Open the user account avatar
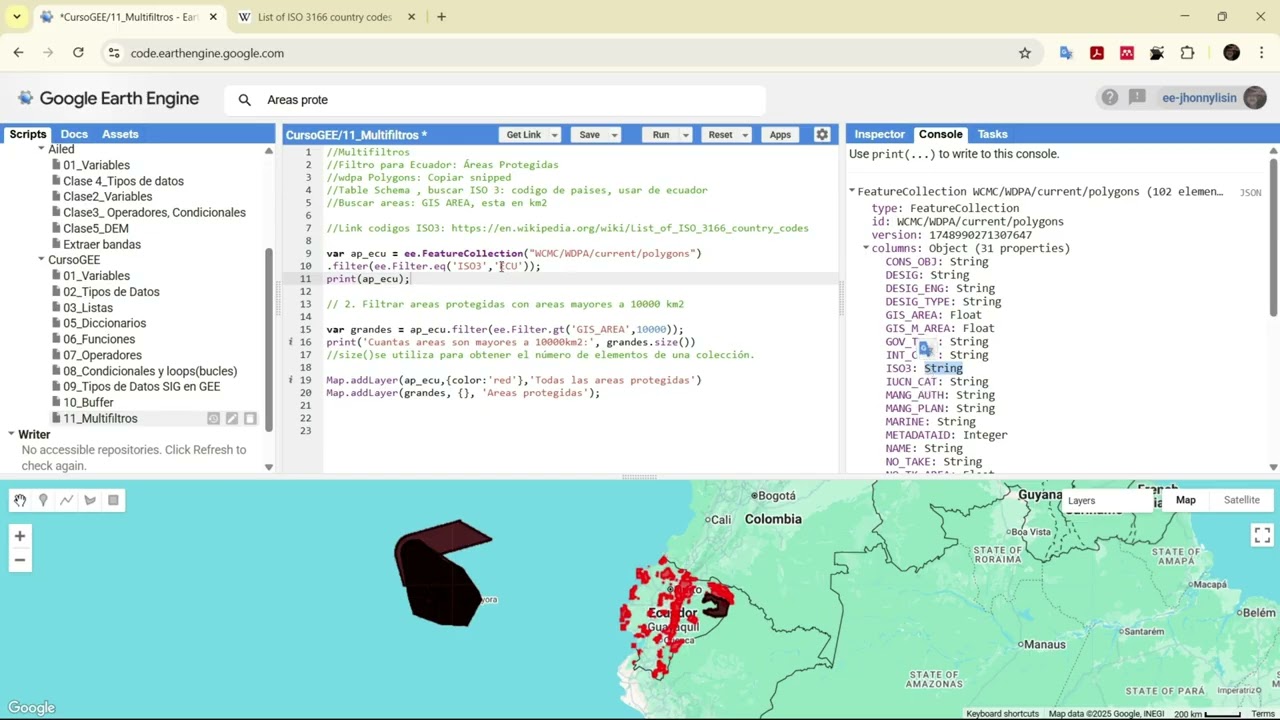The height and width of the screenshot is (720, 1280). click(x=1255, y=98)
